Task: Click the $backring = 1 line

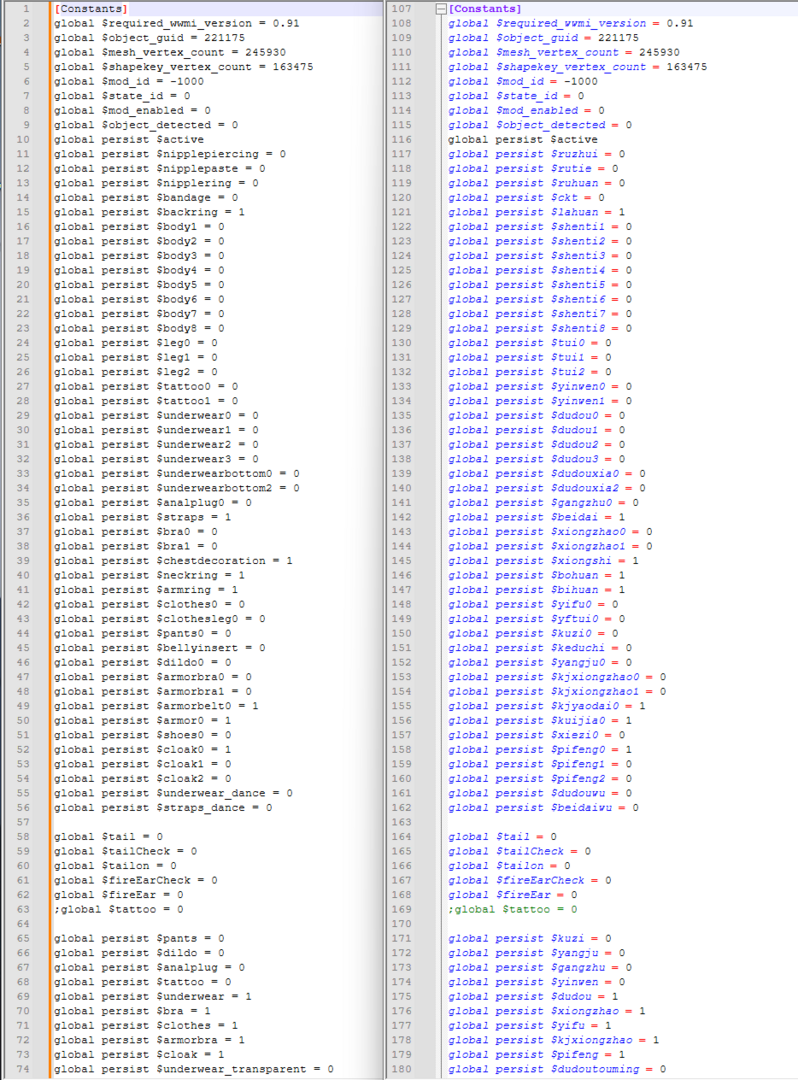Action: click(x=149, y=212)
